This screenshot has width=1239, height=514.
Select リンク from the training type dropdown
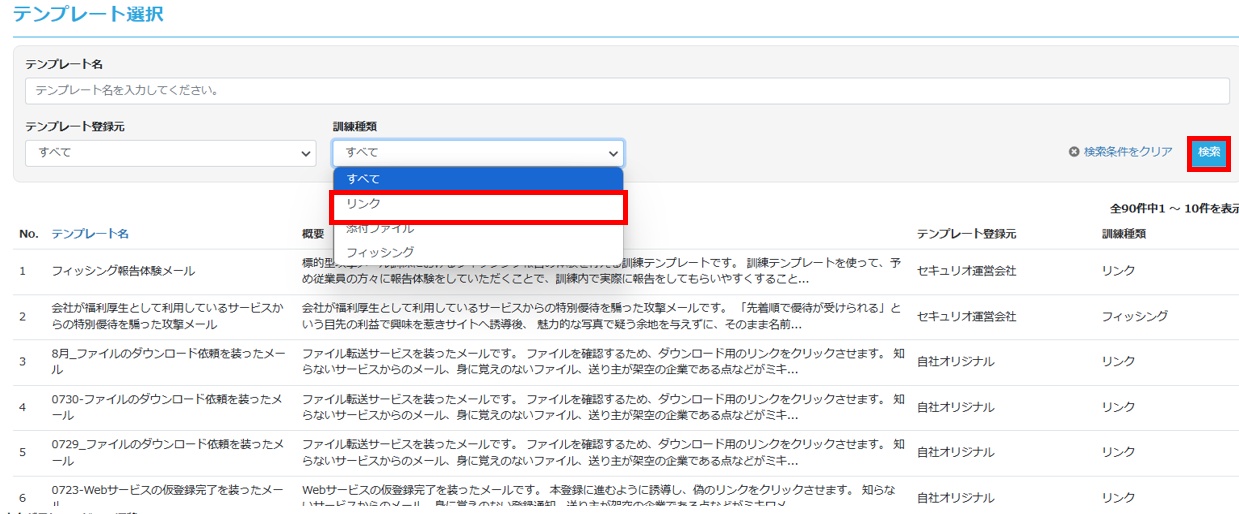point(478,204)
